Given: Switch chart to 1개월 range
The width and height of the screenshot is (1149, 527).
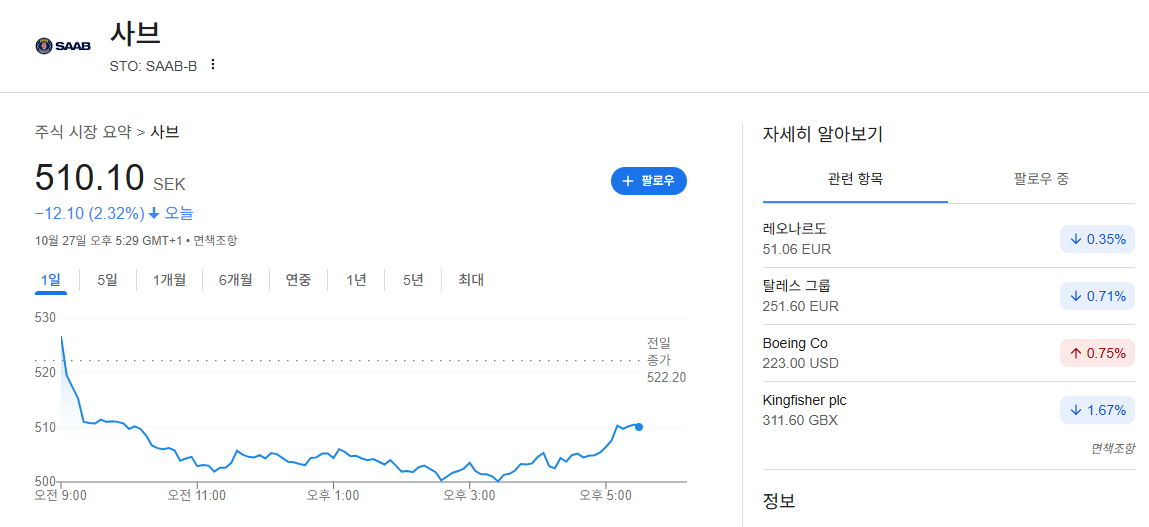Looking at the screenshot, I should tap(169, 280).
